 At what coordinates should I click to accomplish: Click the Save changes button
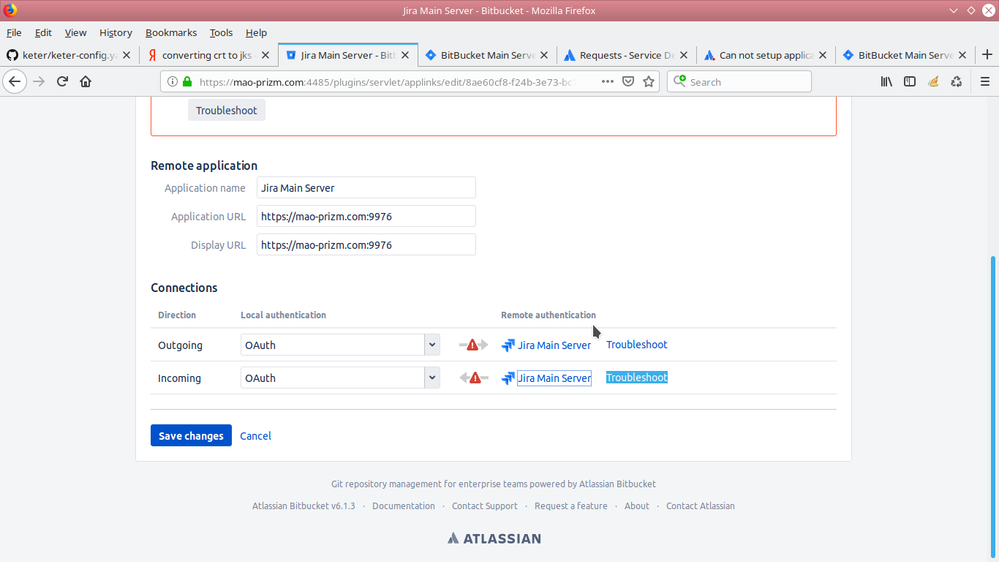[x=191, y=436]
